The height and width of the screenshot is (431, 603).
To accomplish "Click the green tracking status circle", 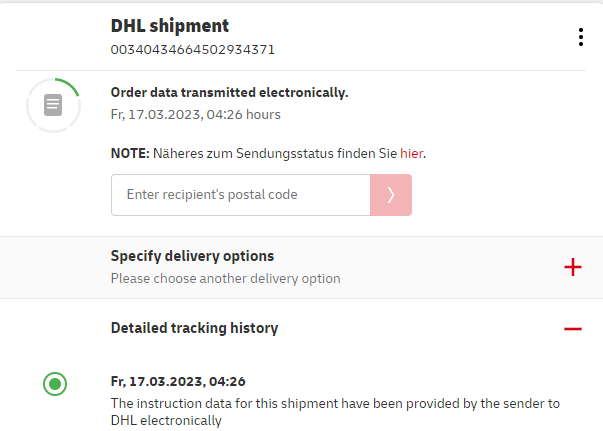I will point(55,382).
